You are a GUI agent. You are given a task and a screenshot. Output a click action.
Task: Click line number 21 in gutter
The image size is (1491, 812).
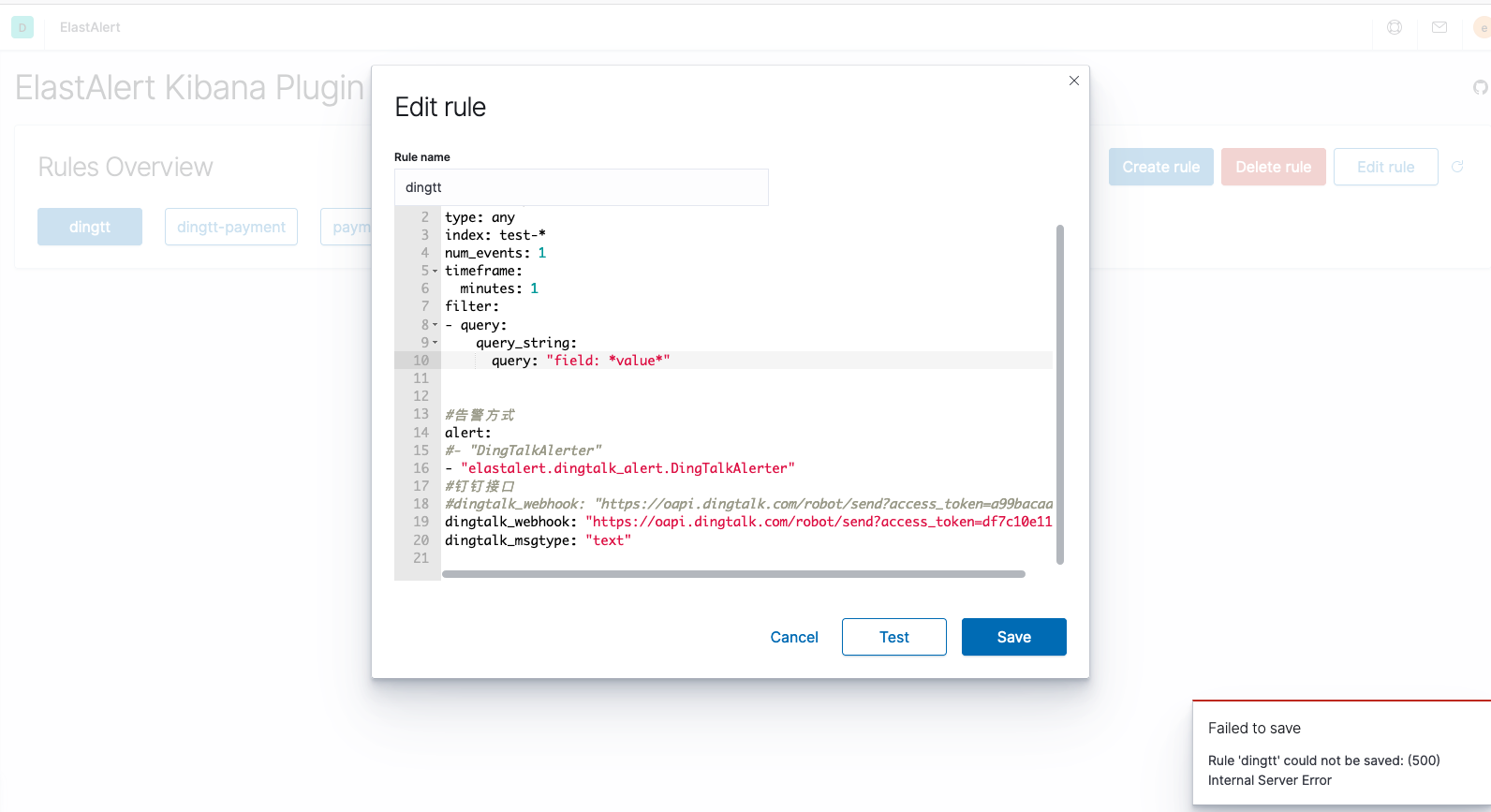tap(421, 558)
